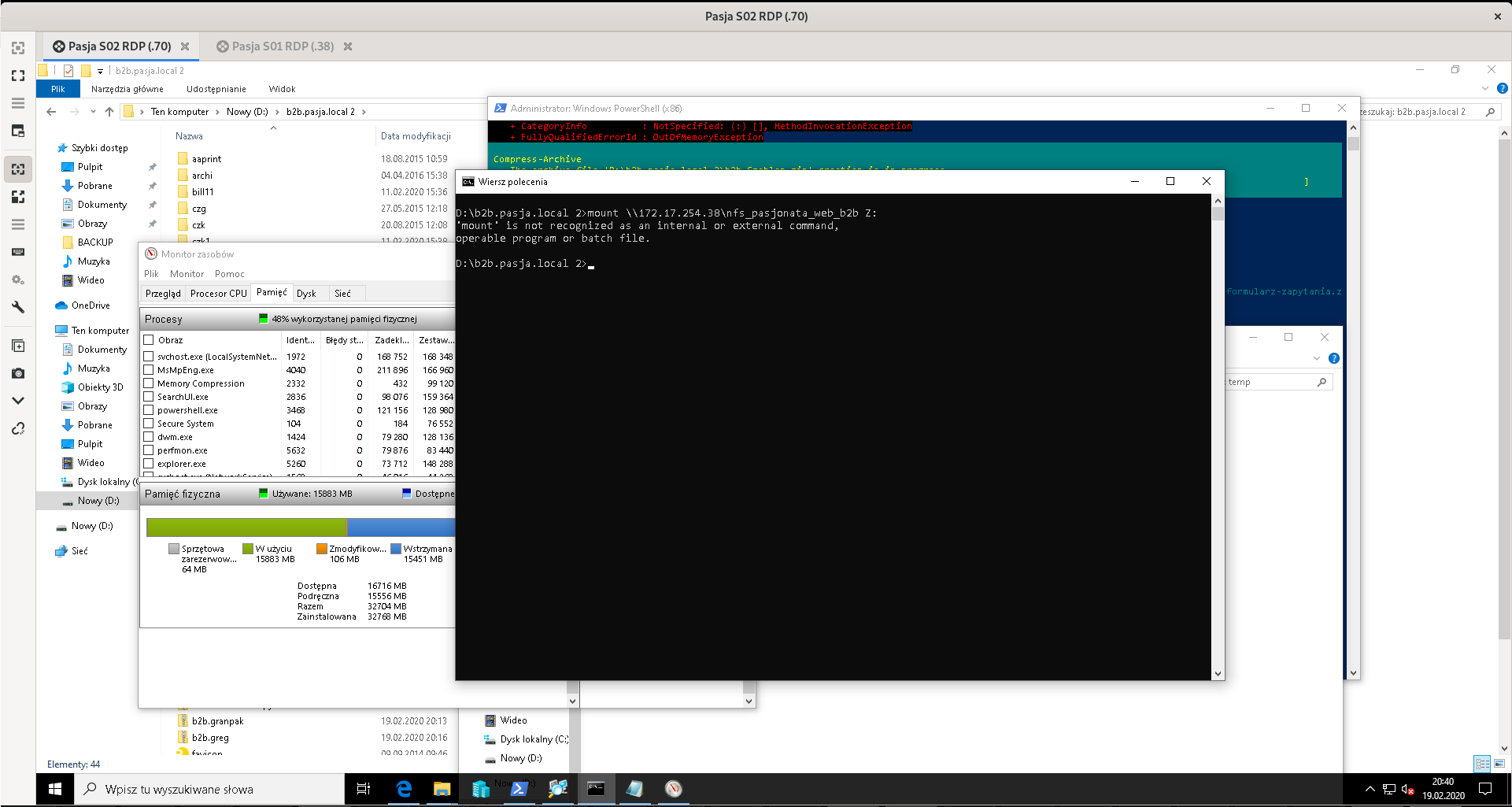The width and height of the screenshot is (1512, 807).
Task: Check the Memory Compression process checkbox
Action: click(x=148, y=383)
